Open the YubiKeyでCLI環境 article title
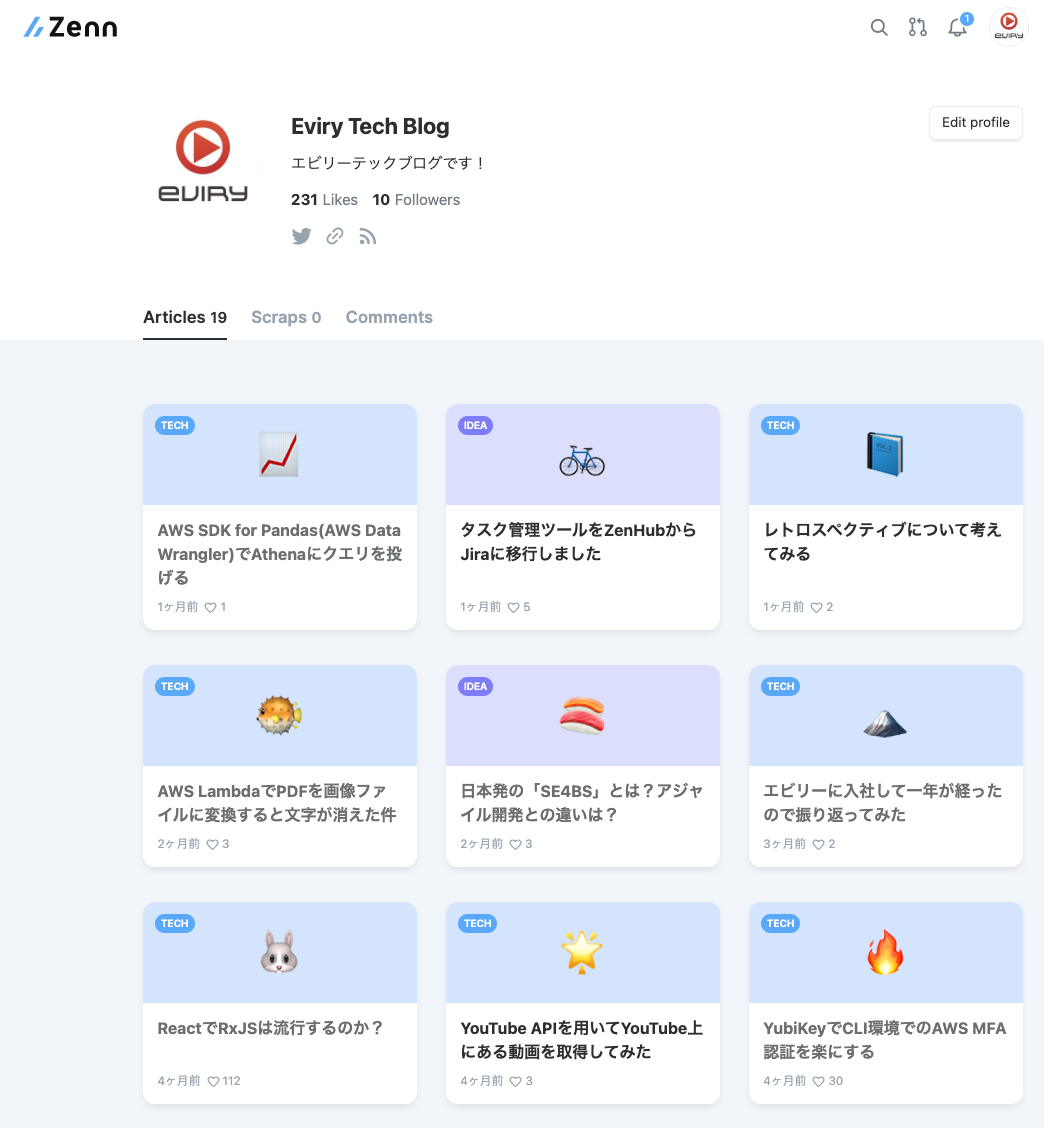The image size is (1044, 1128). (884, 1040)
